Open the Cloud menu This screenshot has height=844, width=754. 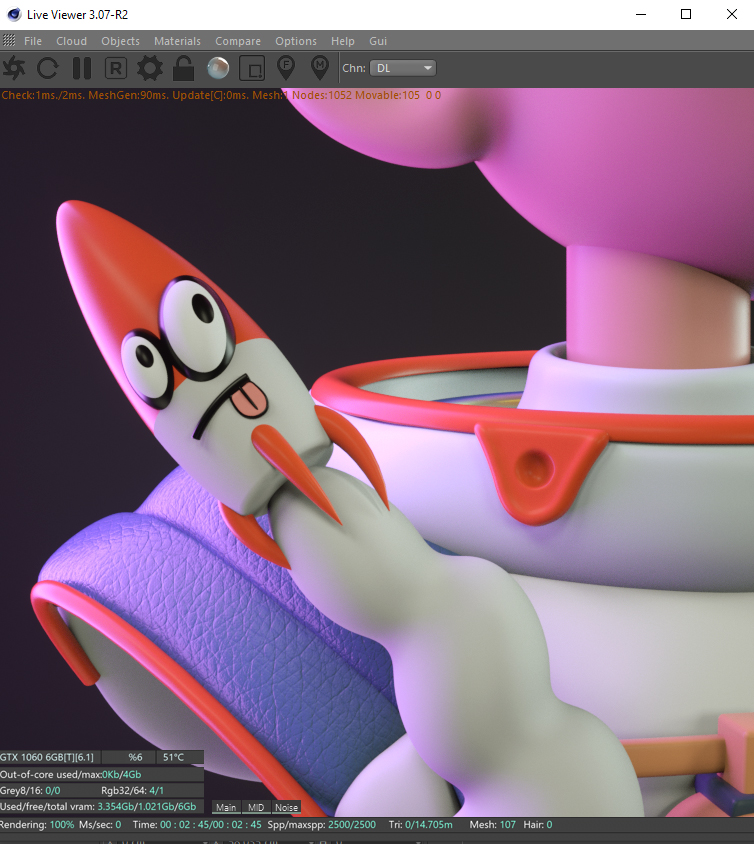click(x=72, y=41)
